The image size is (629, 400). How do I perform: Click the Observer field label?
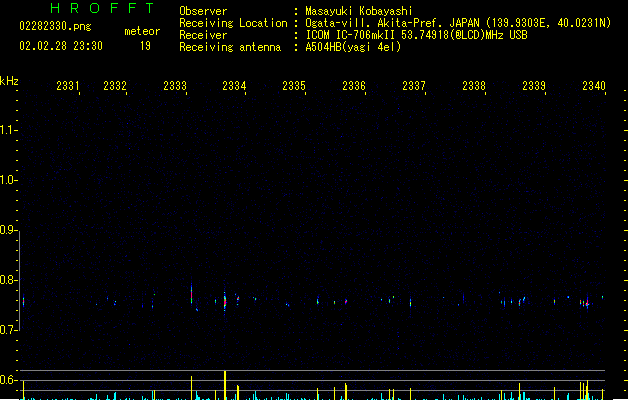pos(203,11)
